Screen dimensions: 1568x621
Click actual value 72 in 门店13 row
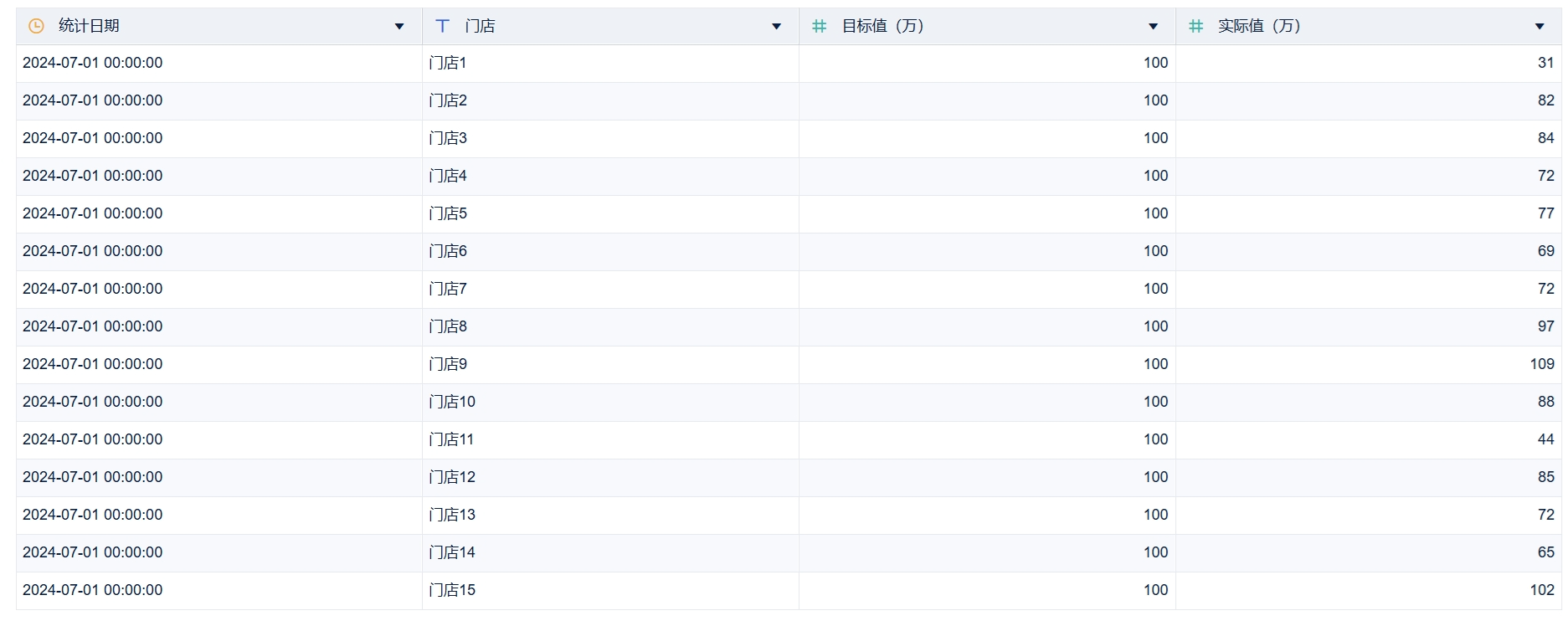(x=1545, y=515)
